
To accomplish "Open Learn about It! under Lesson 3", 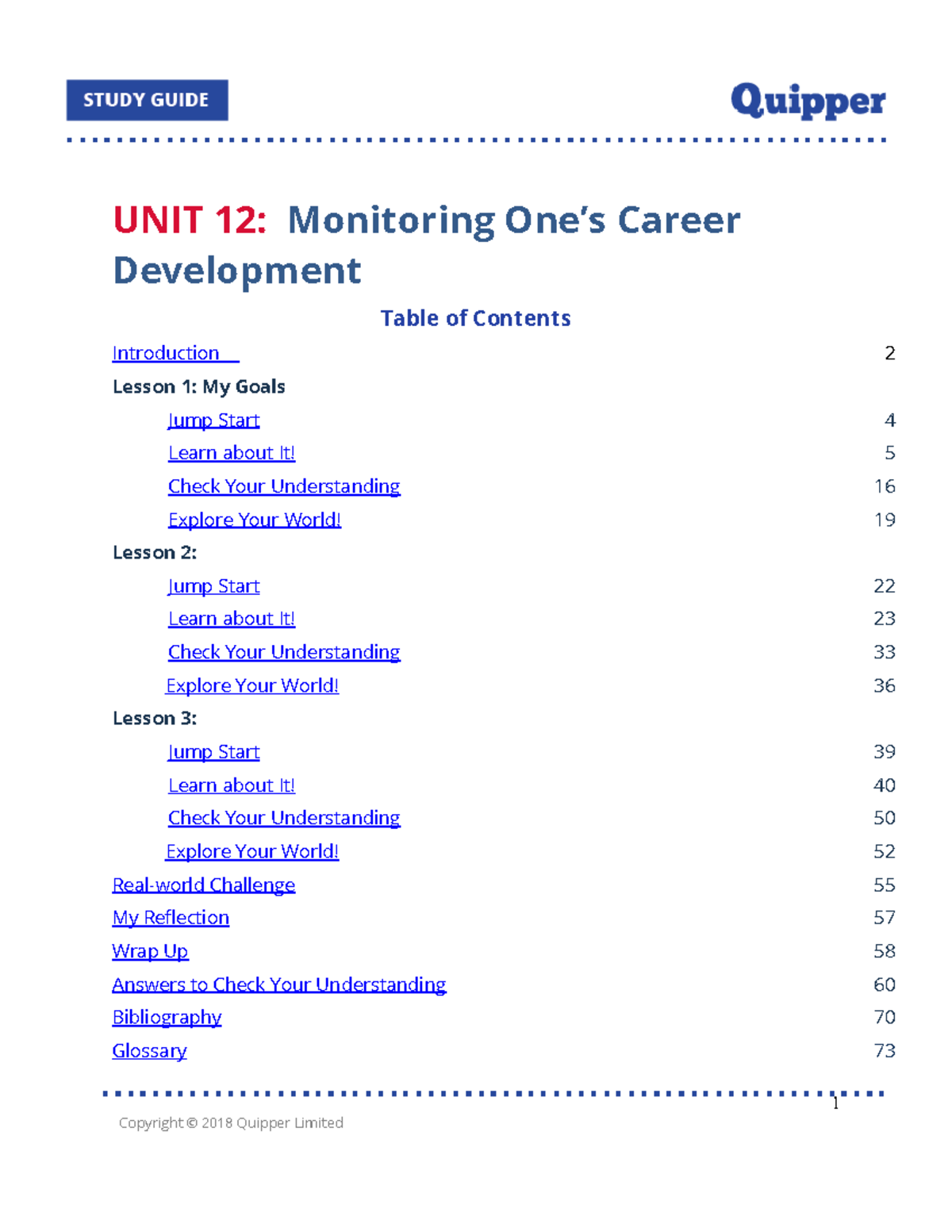I will tap(231, 785).
